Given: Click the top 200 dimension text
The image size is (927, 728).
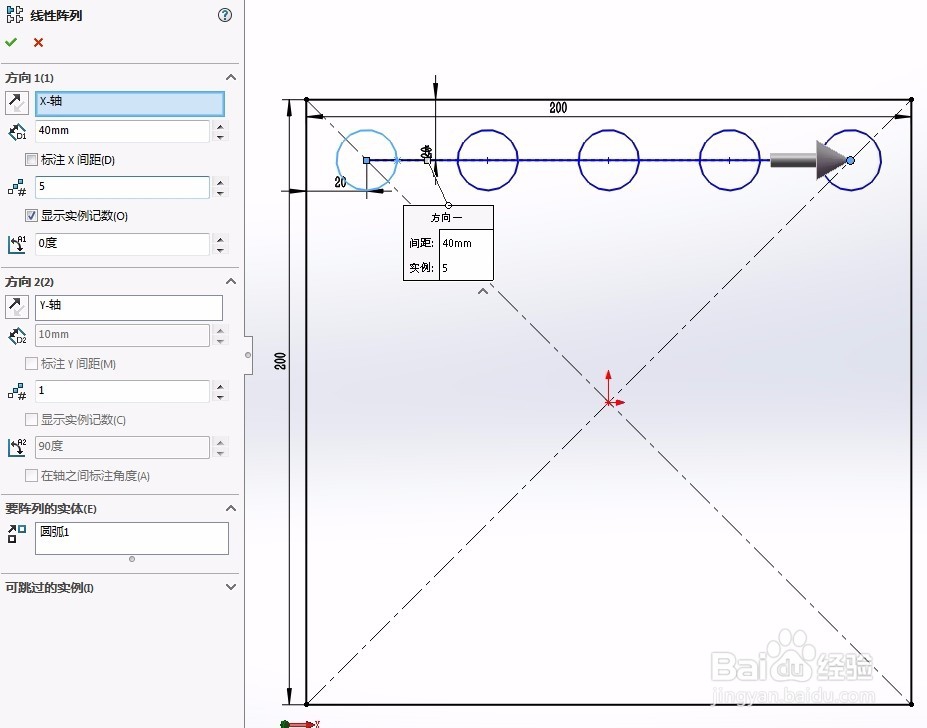Looking at the screenshot, I should [558, 108].
